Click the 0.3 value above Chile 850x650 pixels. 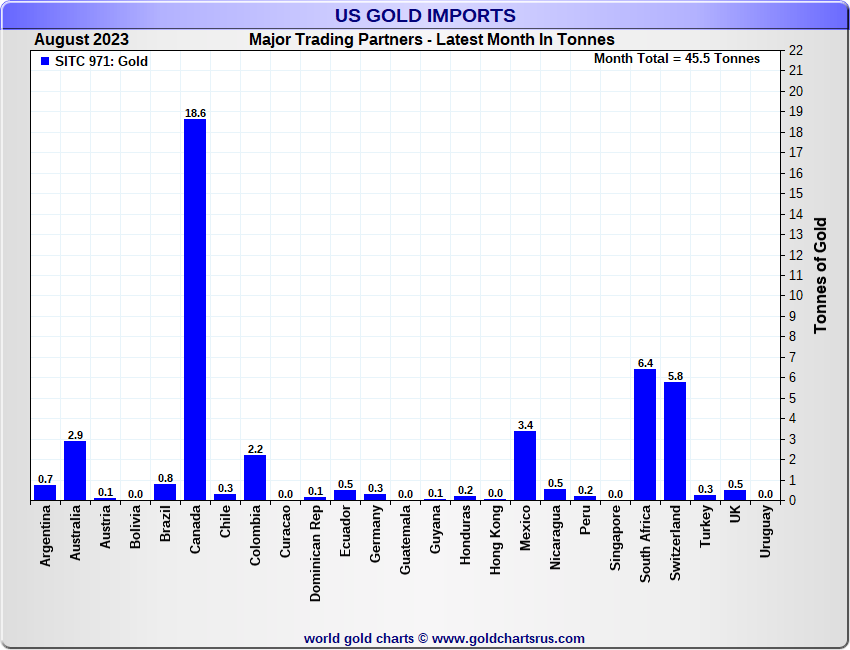click(225, 488)
